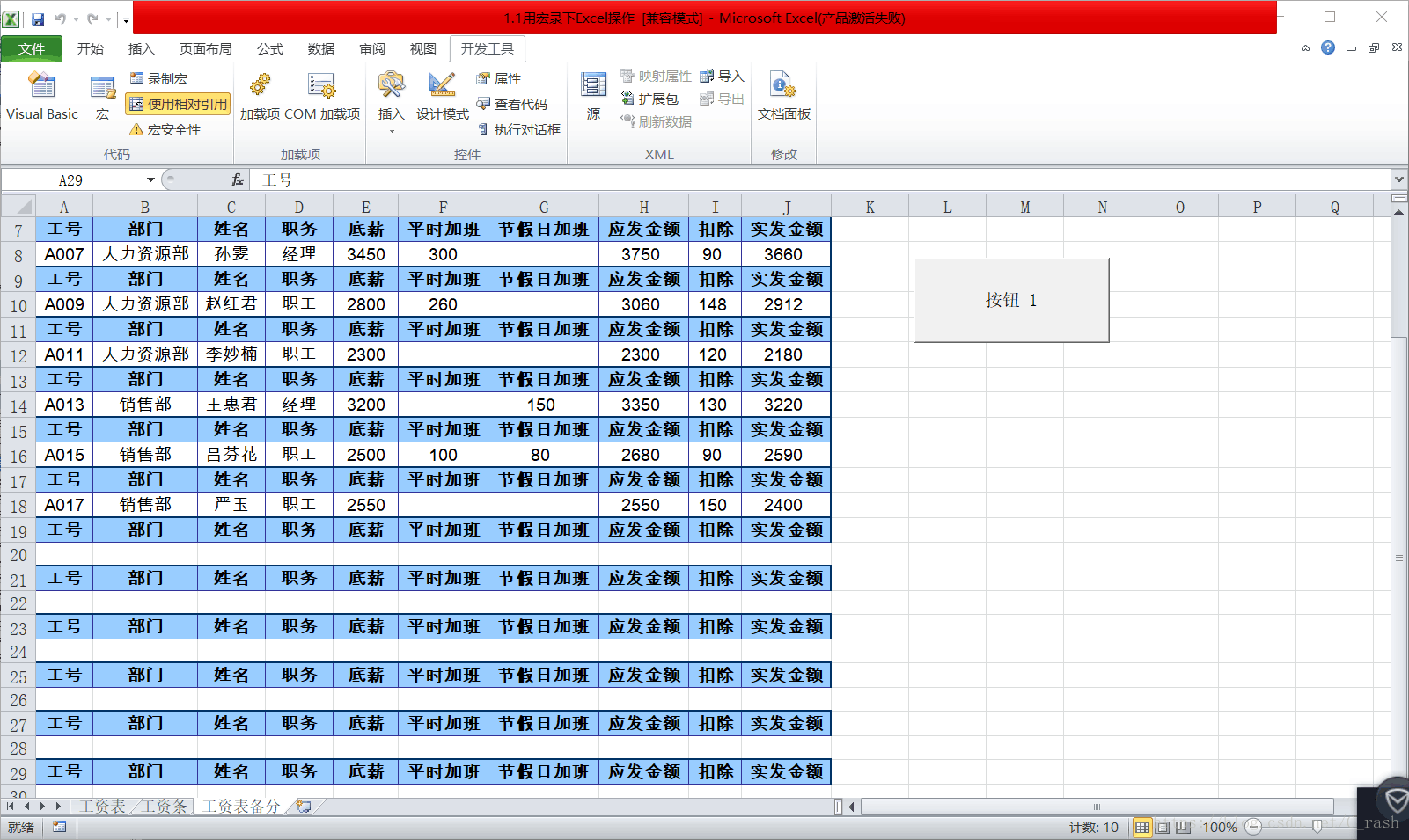This screenshot has height=840, width=1409.
Task: Zoom out with minus button
Action: pos(1254,827)
